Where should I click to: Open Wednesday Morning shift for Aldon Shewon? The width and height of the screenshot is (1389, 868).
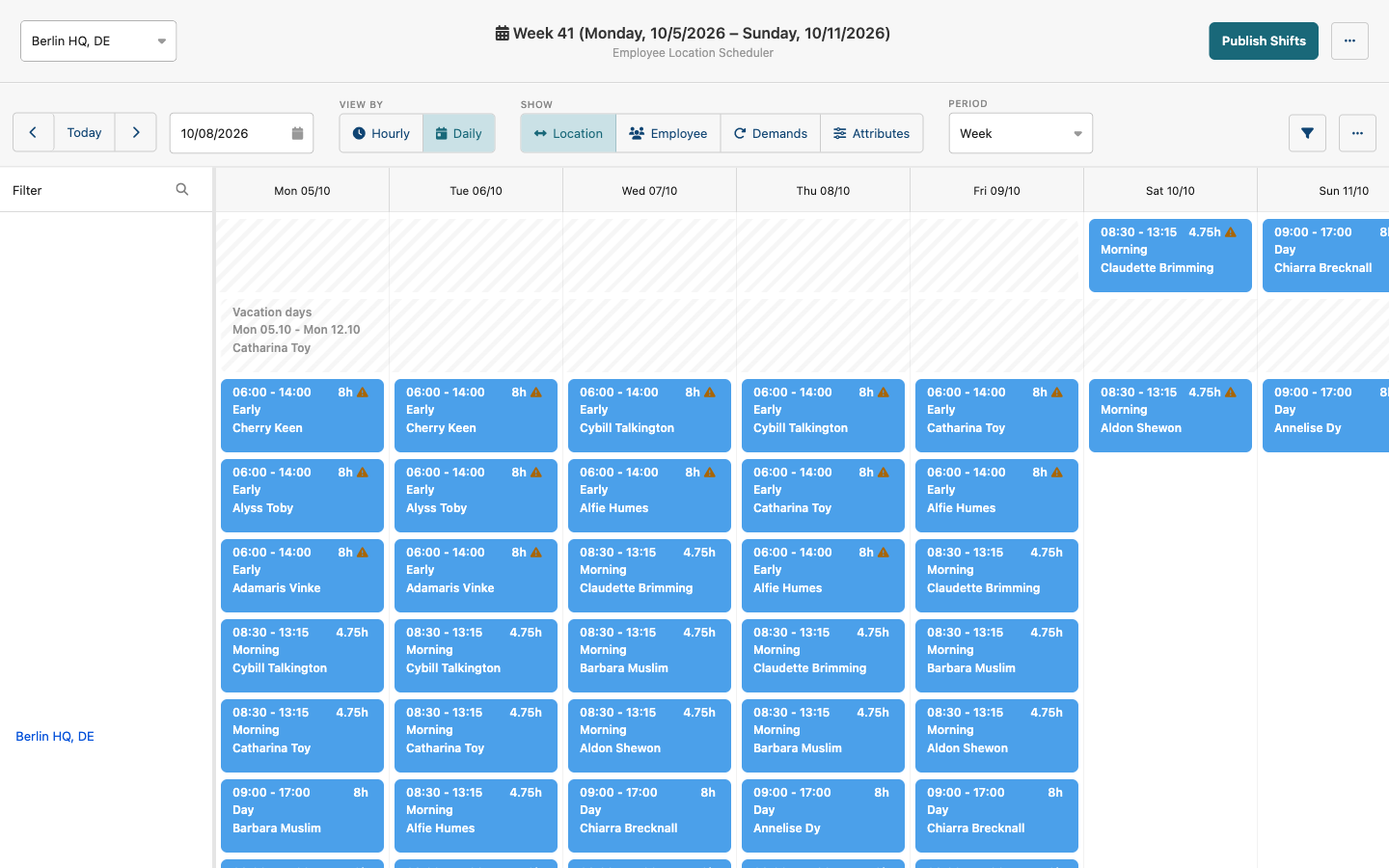click(x=649, y=735)
